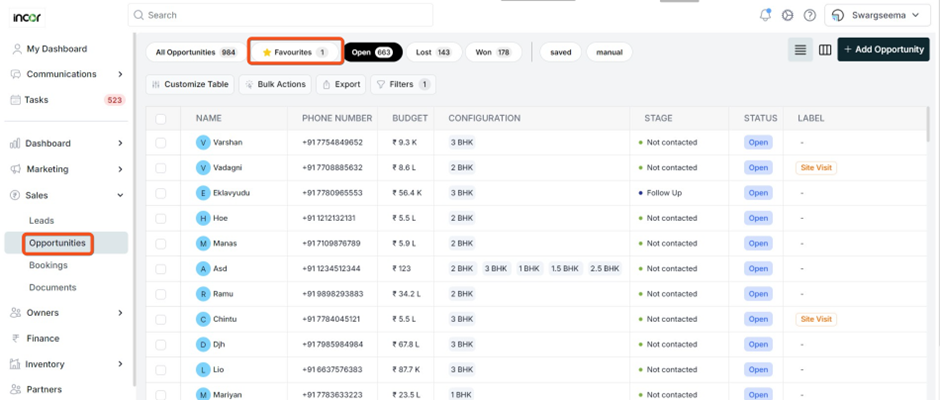Toggle the select-all header checkbox
940x400 pixels.
click(161, 119)
